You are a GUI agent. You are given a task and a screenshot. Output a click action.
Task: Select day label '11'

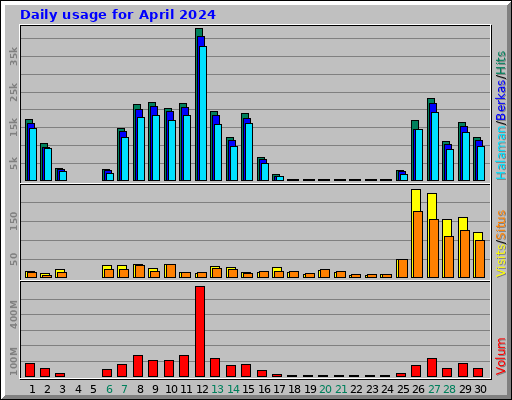click(x=186, y=389)
